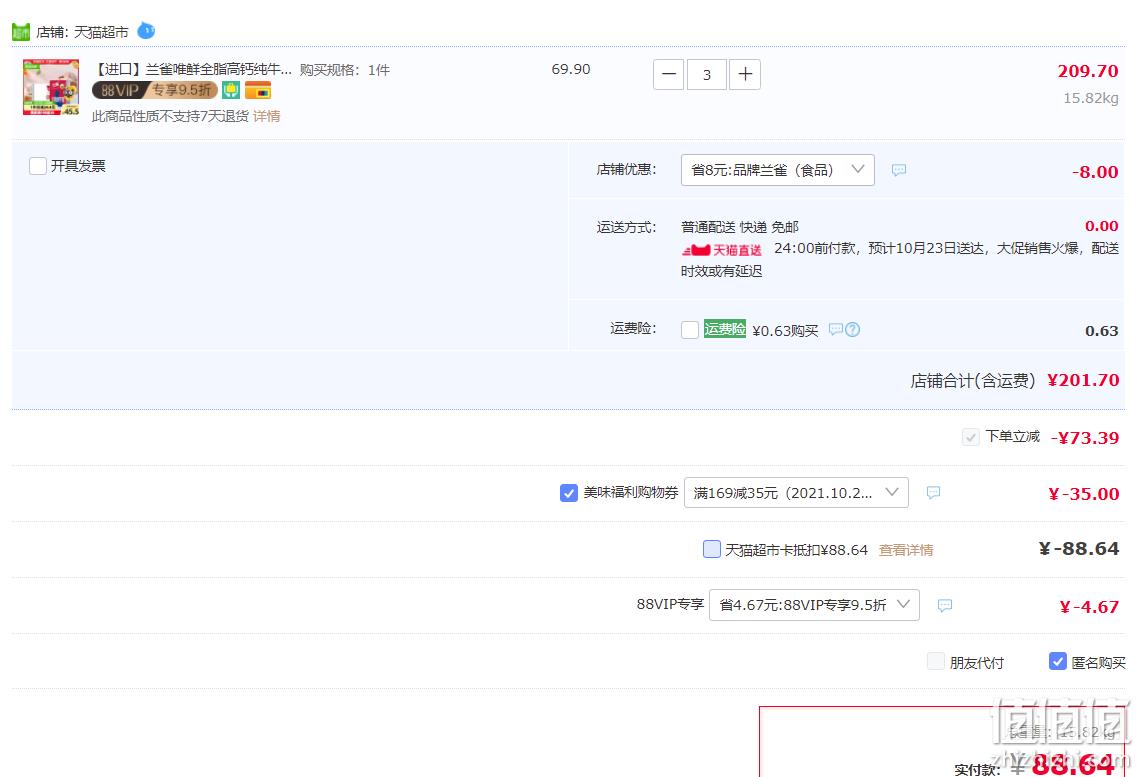1140x777 pixels.
Task: Open the 兰雀 milk product title link
Action: click(193, 70)
